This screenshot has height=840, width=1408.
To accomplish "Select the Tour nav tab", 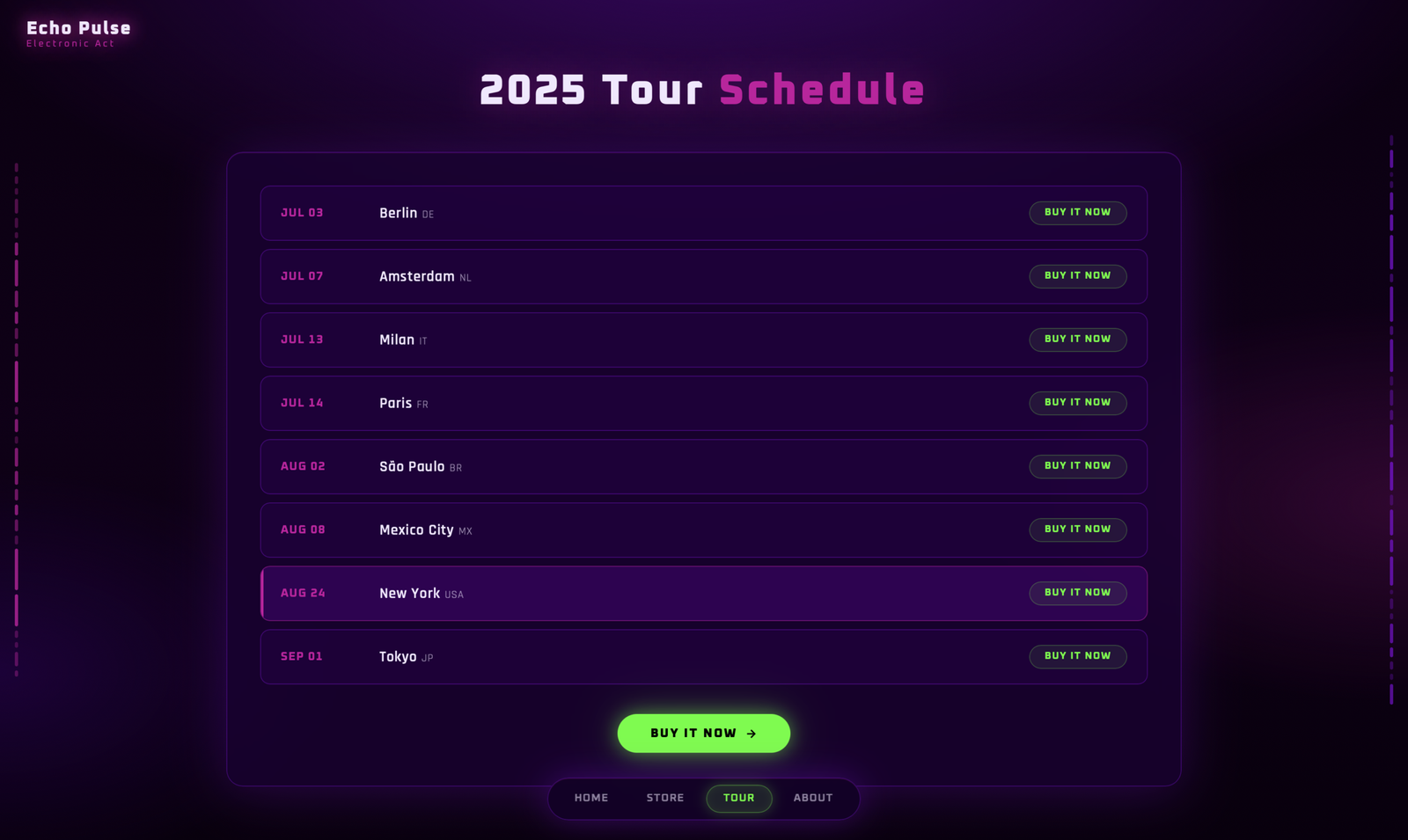I will [x=739, y=798].
